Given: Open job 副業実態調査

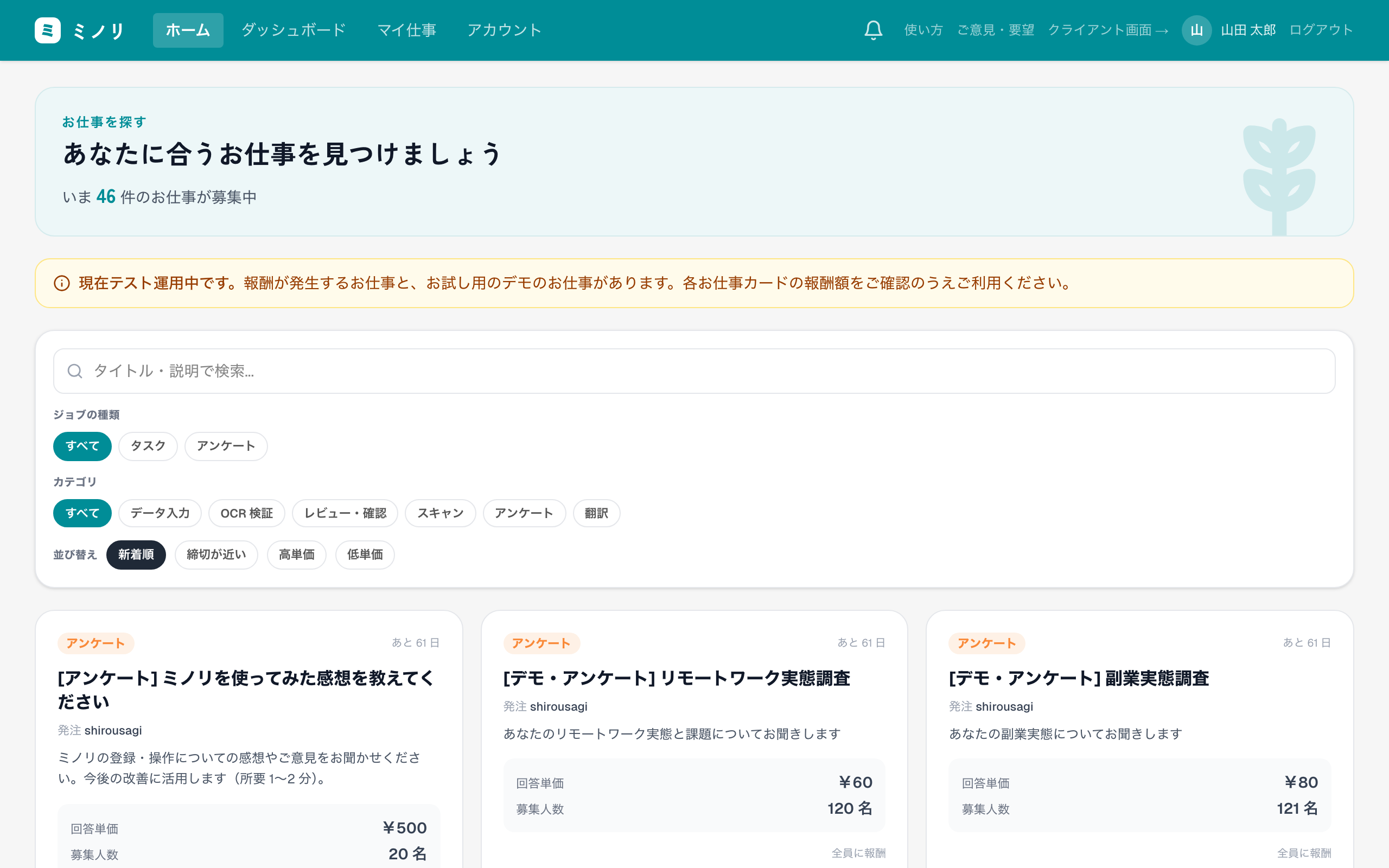Looking at the screenshot, I should pyautogui.click(x=1079, y=678).
